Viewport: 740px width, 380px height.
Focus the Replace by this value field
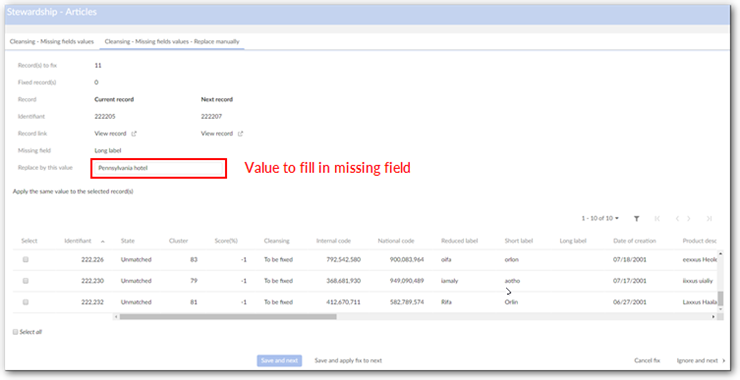(x=159, y=168)
